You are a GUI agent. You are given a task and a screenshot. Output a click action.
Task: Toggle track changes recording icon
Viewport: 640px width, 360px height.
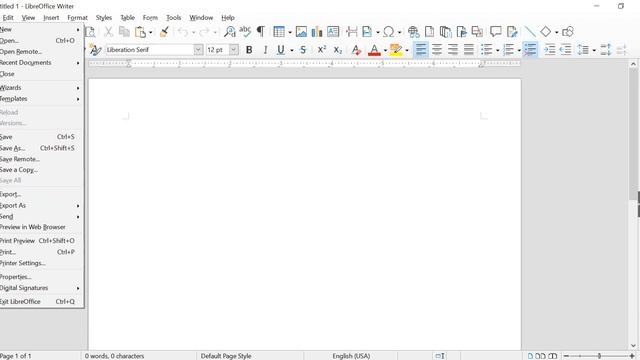pyautogui.click(x=512, y=32)
